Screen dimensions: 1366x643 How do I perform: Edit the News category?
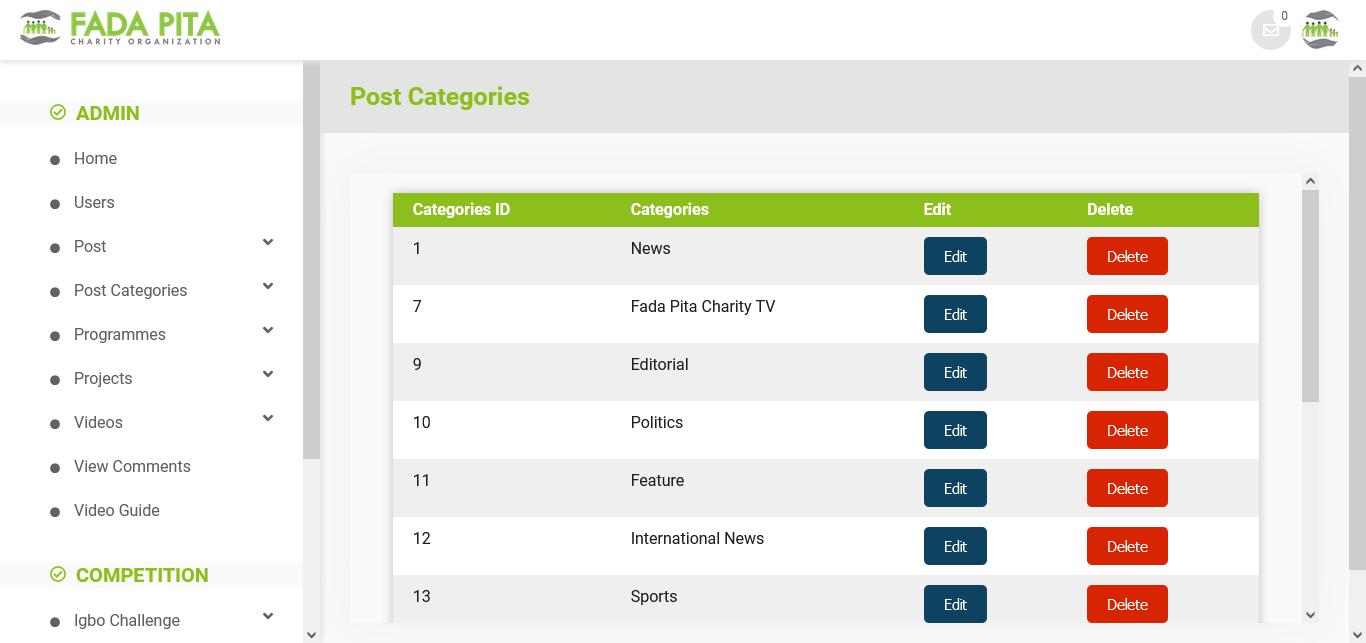coord(955,256)
